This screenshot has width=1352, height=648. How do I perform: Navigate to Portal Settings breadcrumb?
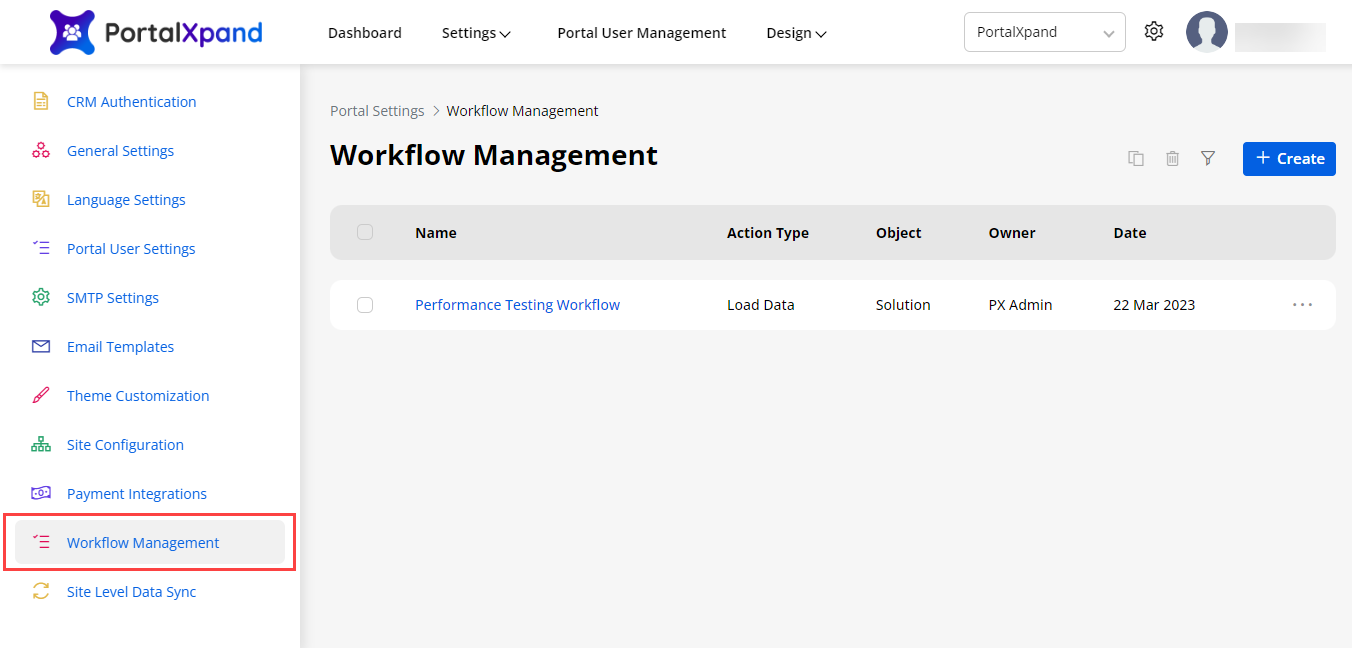[377, 111]
